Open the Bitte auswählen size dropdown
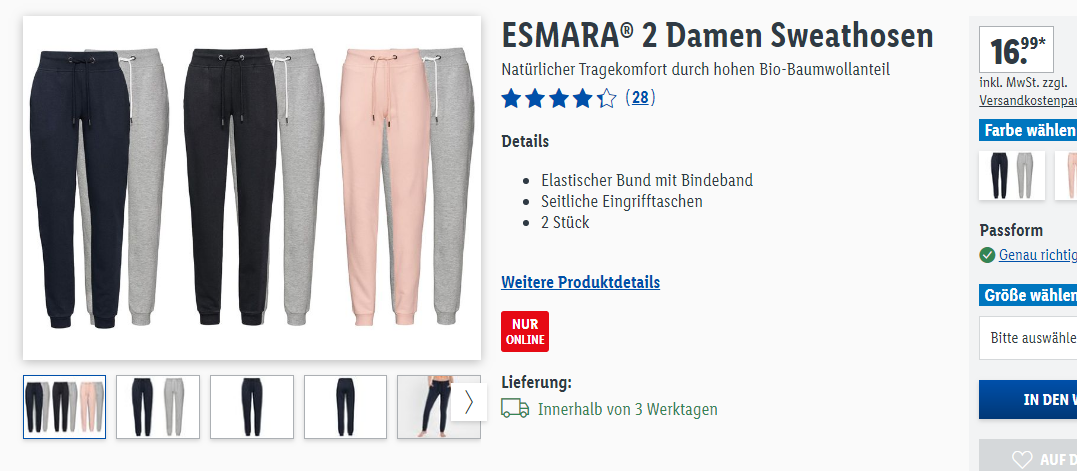Image resolution: width=1077 pixels, height=471 pixels. point(1028,338)
